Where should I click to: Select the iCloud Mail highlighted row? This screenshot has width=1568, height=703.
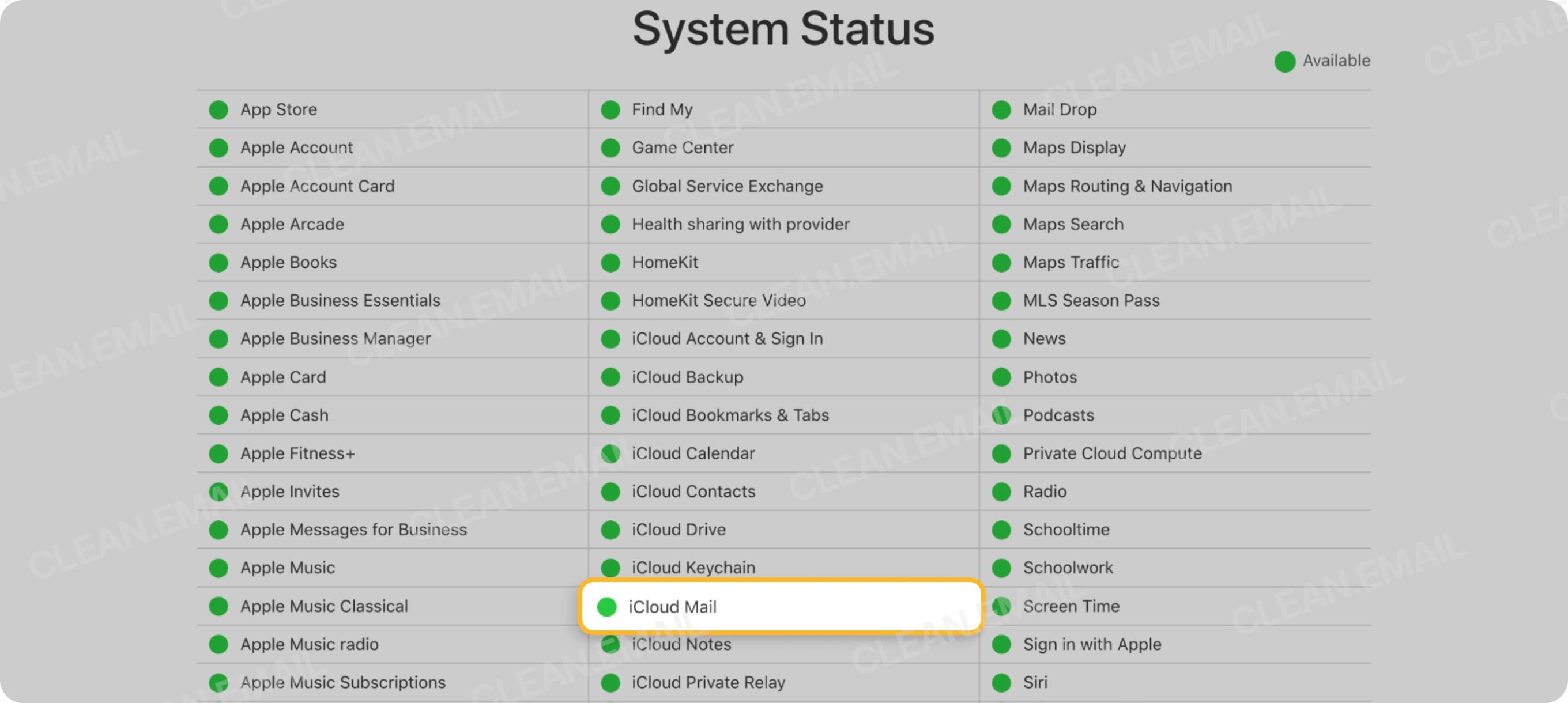tap(782, 606)
